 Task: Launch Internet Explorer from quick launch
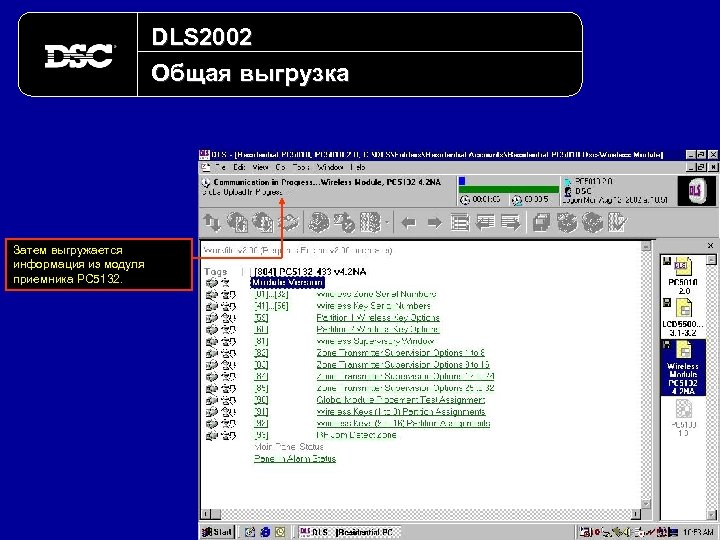pos(265,532)
